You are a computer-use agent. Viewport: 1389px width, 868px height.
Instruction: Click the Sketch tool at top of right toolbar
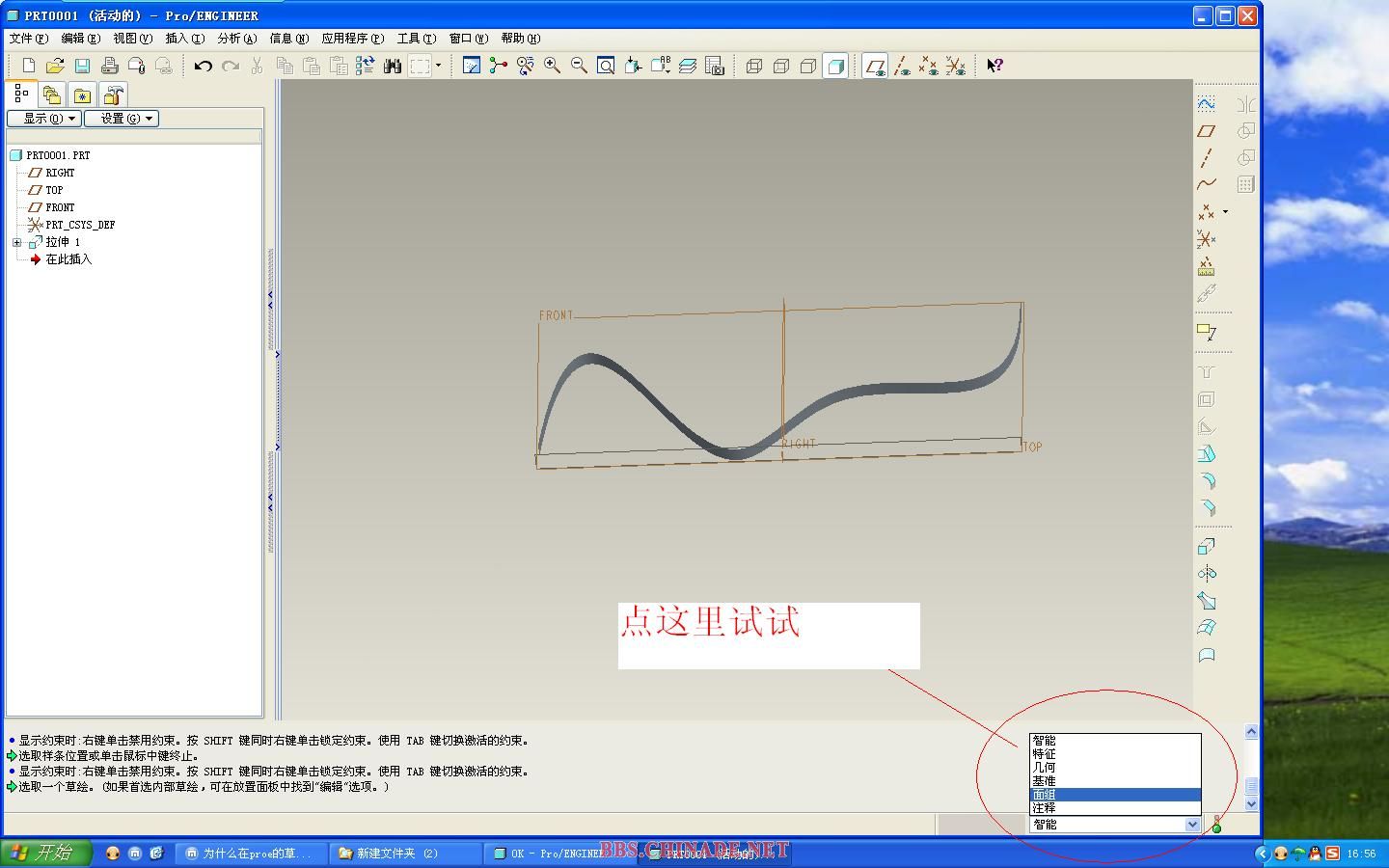tap(1206, 103)
